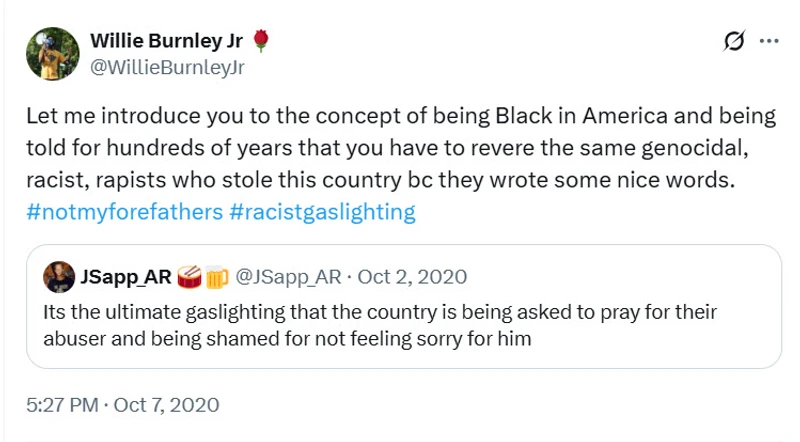Open the three-dot More options menu
Image resolution: width=800 pixels, height=442 pixels.
(x=769, y=41)
